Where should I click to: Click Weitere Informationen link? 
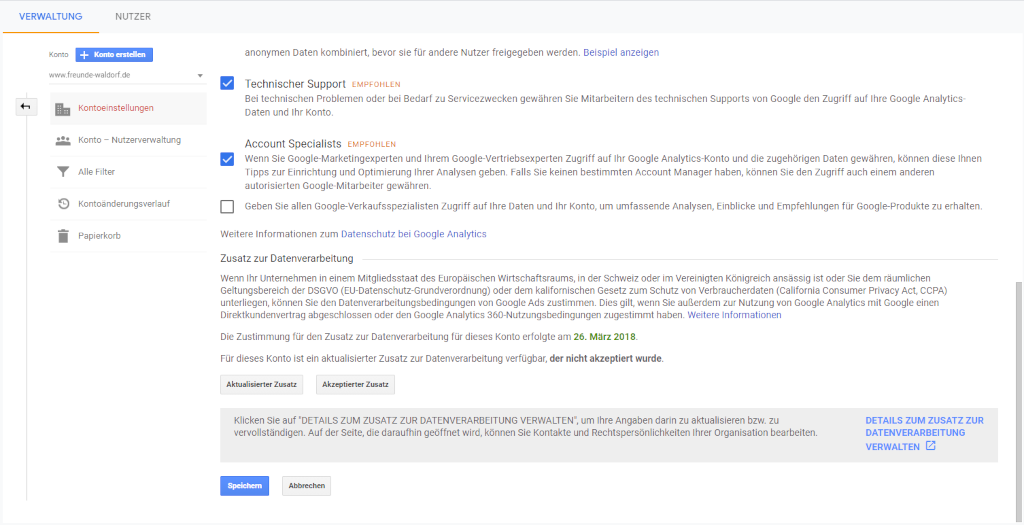[734, 315]
